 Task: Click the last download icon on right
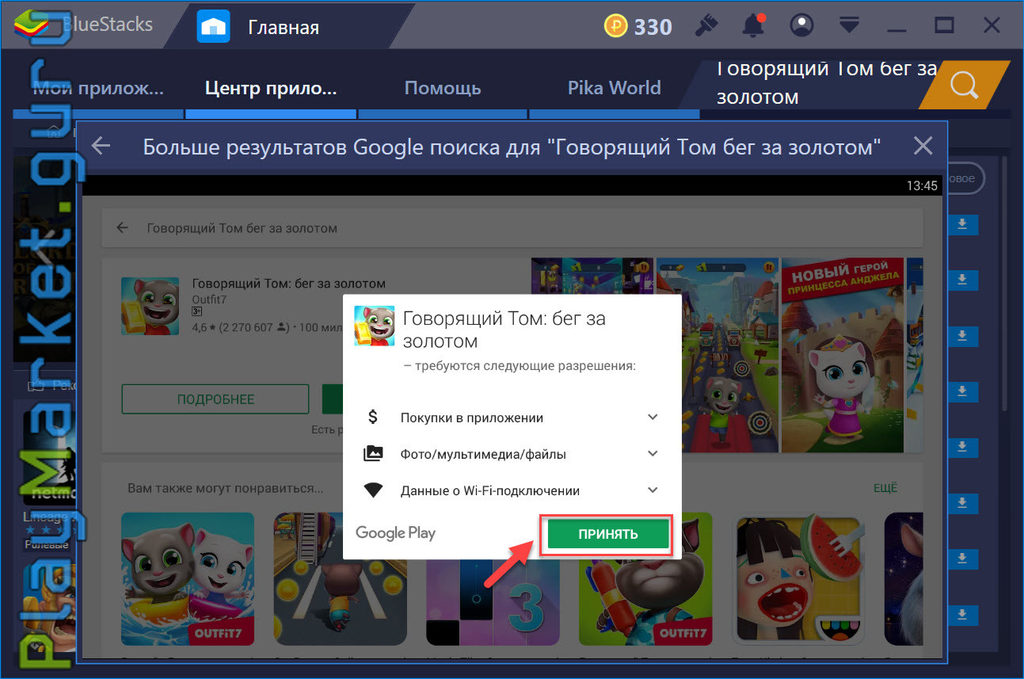(962, 614)
